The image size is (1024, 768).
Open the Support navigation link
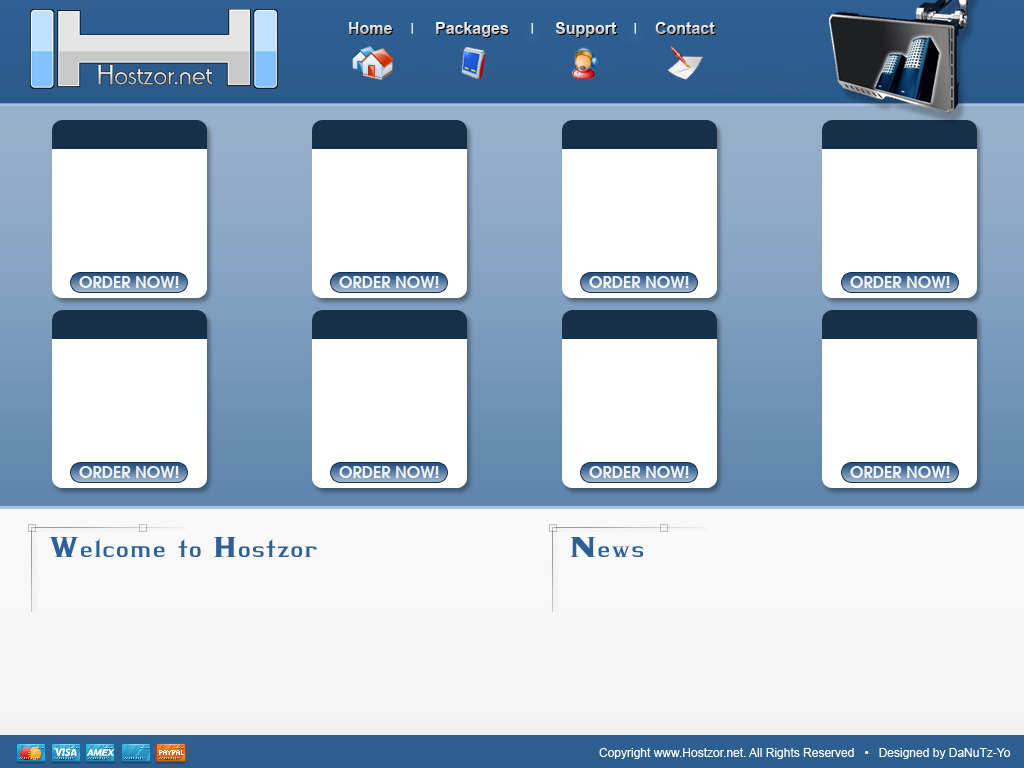(x=585, y=28)
